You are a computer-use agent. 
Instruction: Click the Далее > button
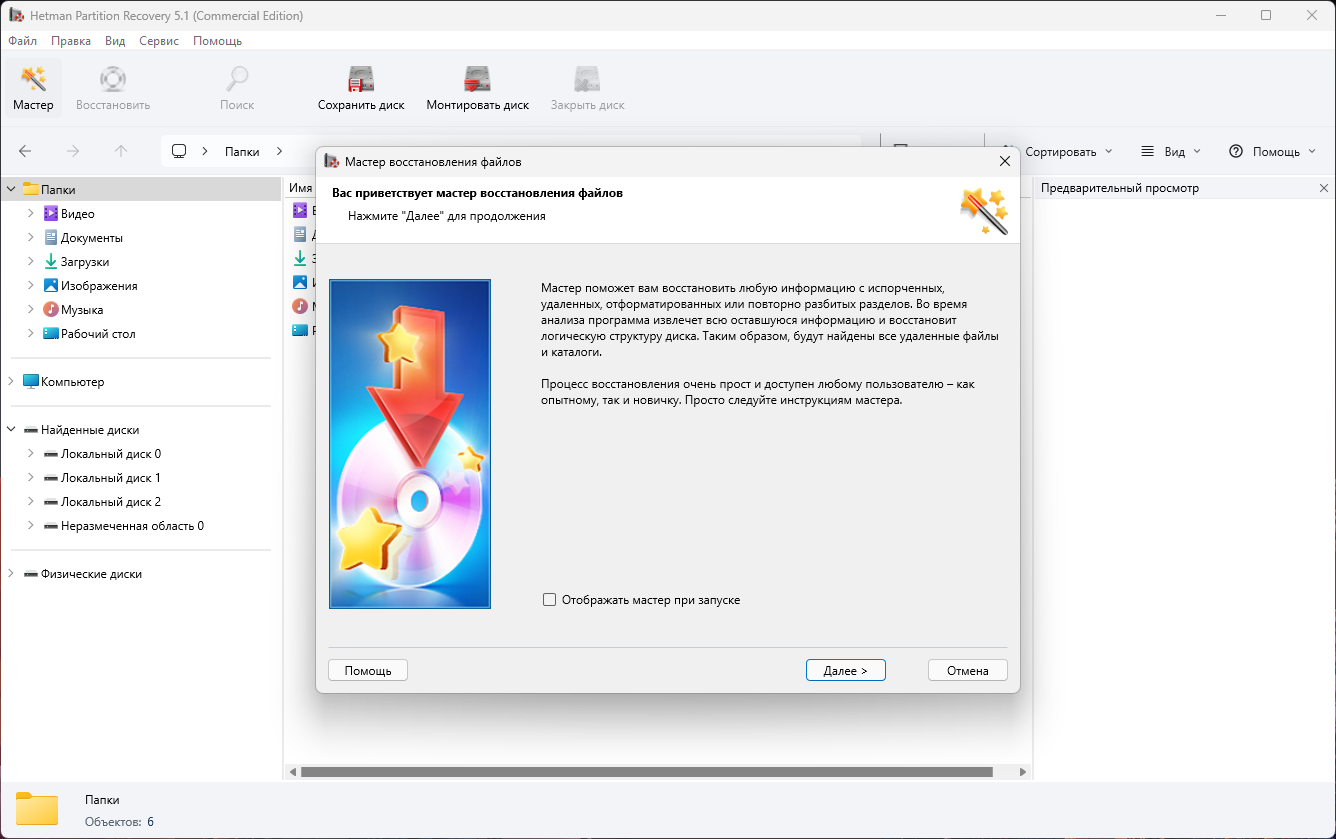click(x=846, y=670)
